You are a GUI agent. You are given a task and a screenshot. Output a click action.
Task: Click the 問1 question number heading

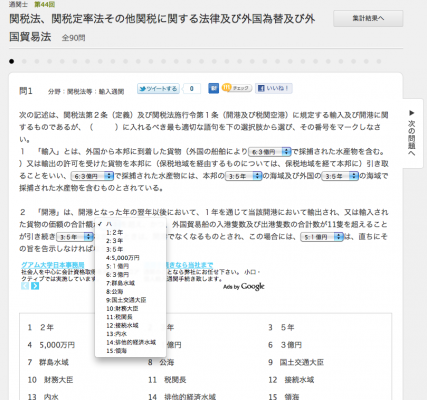[26, 91]
